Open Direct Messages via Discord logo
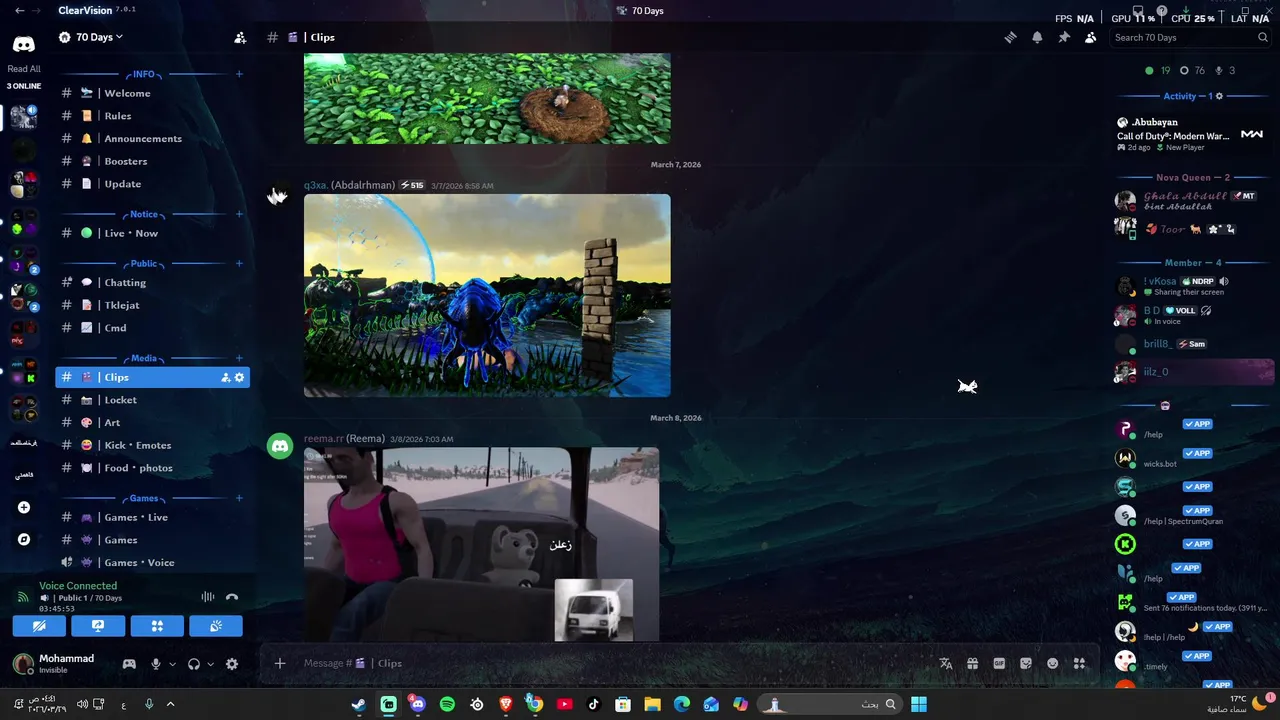The image size is (1280, 720). click(23, 45)
